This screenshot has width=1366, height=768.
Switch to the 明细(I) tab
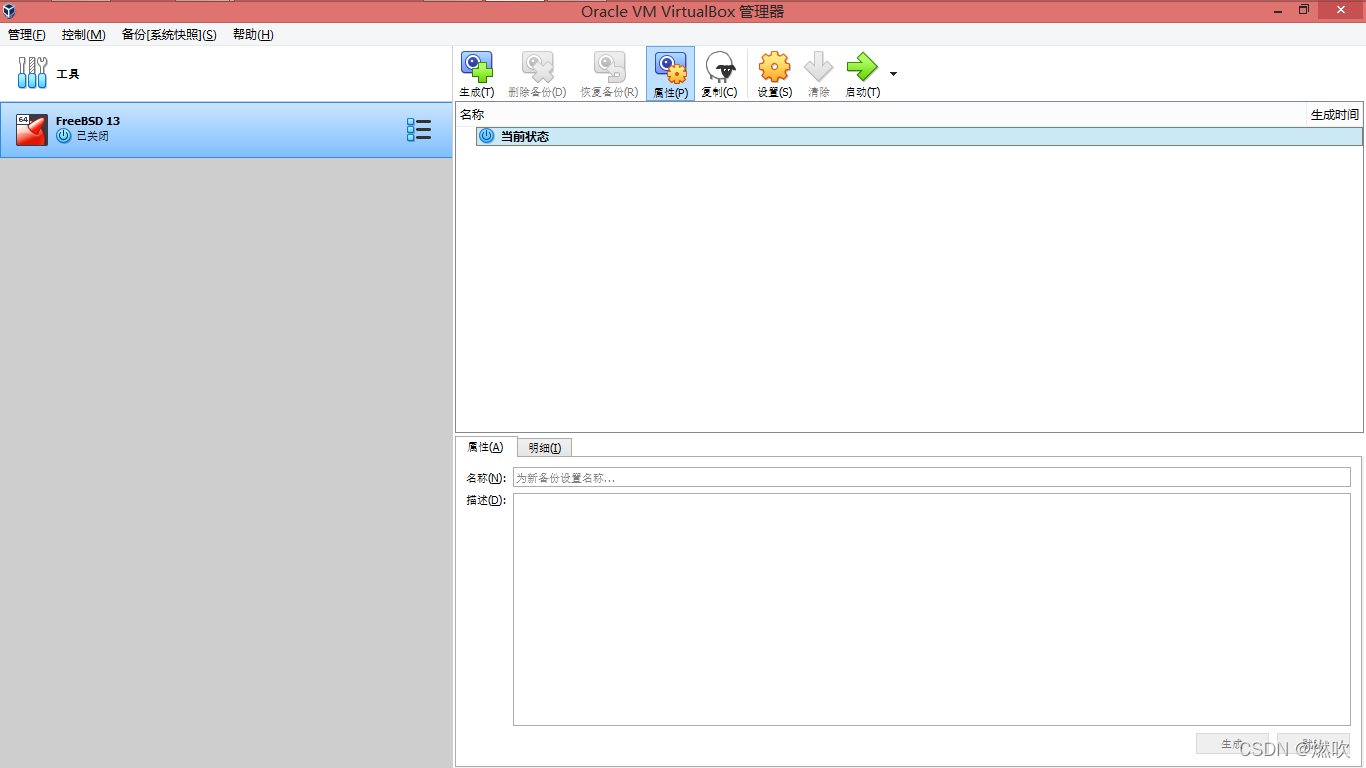click(x=545, y=448)
